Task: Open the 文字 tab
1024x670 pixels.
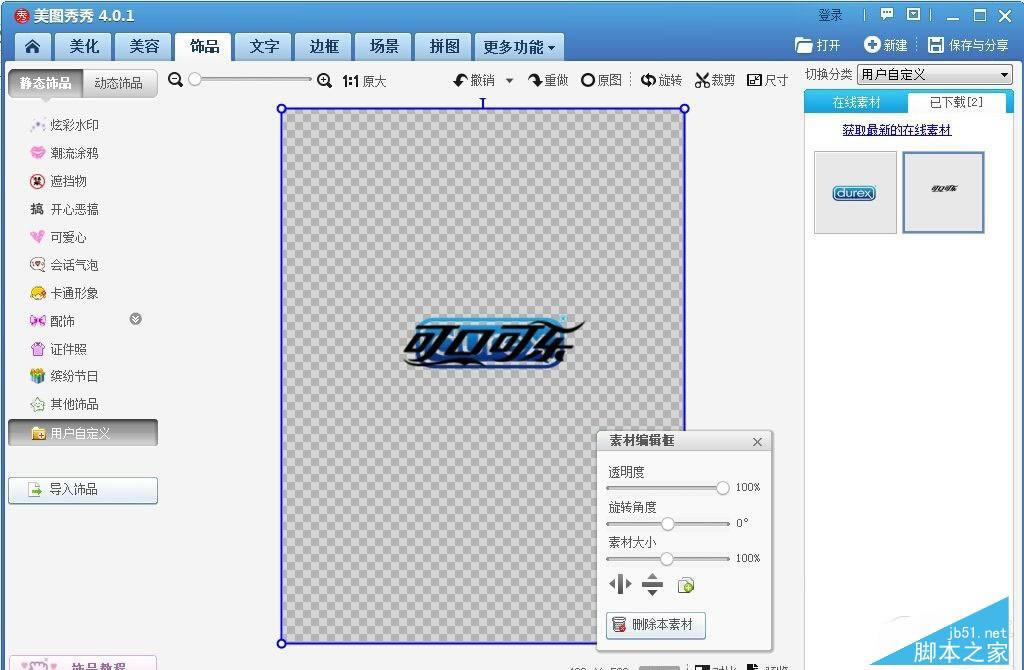Action: point(264,46)
